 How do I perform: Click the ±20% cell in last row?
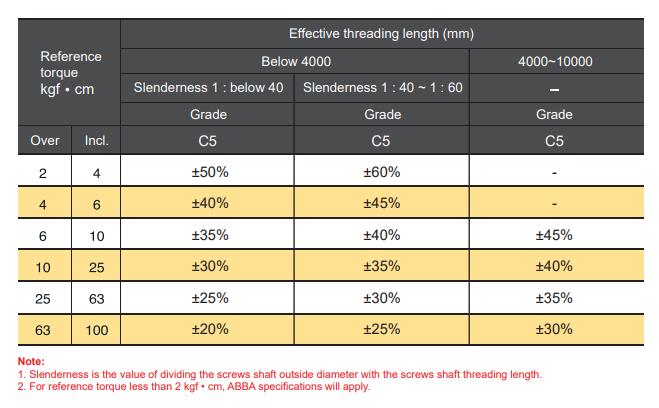210,329
